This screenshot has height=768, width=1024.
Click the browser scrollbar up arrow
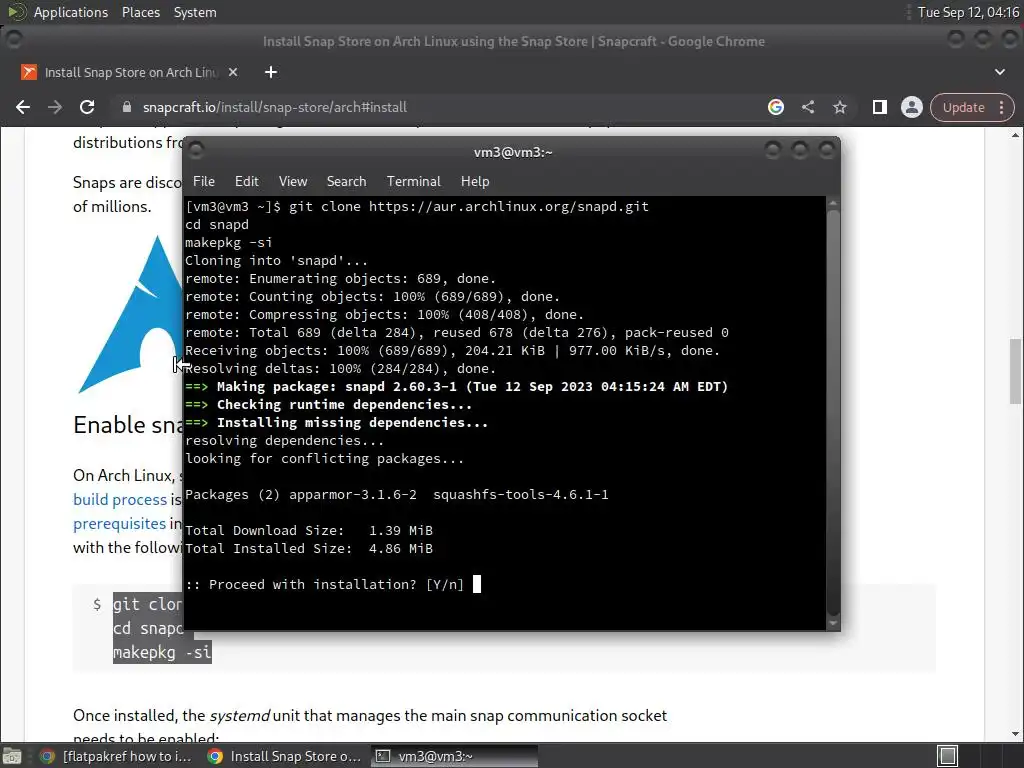point(1015,135)
